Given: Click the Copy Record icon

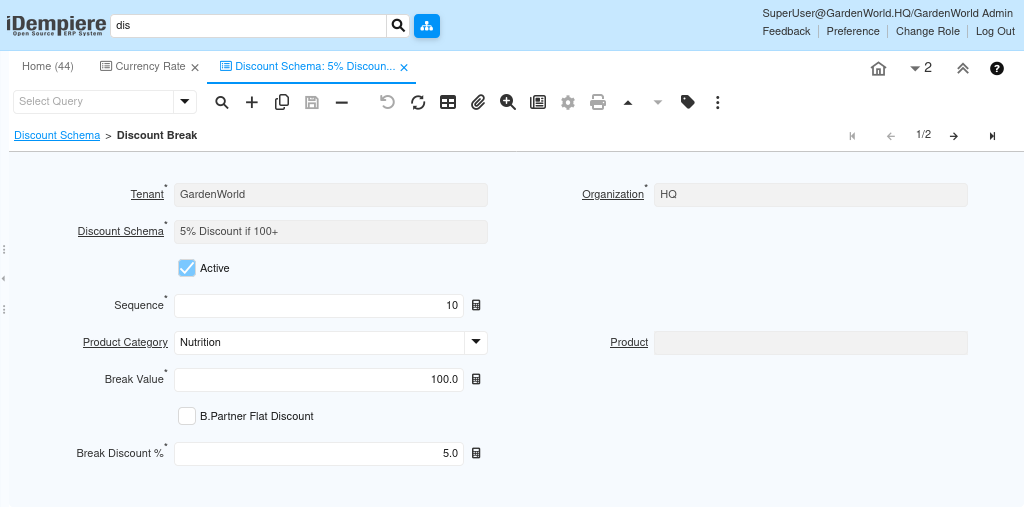Looking at the screenshot, I should 282,102.
